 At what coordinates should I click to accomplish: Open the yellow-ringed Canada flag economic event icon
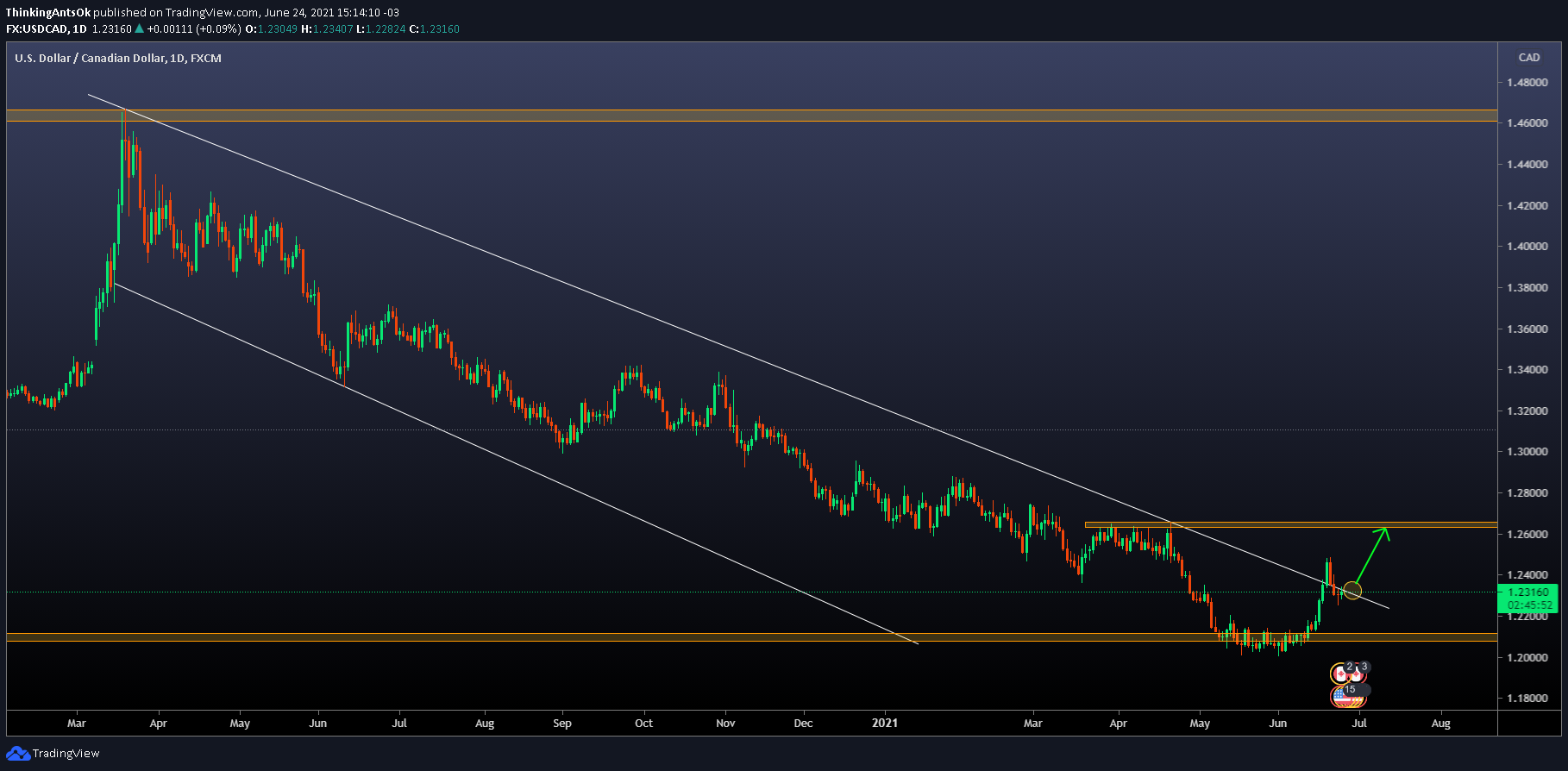click(x=1341, y=672)
